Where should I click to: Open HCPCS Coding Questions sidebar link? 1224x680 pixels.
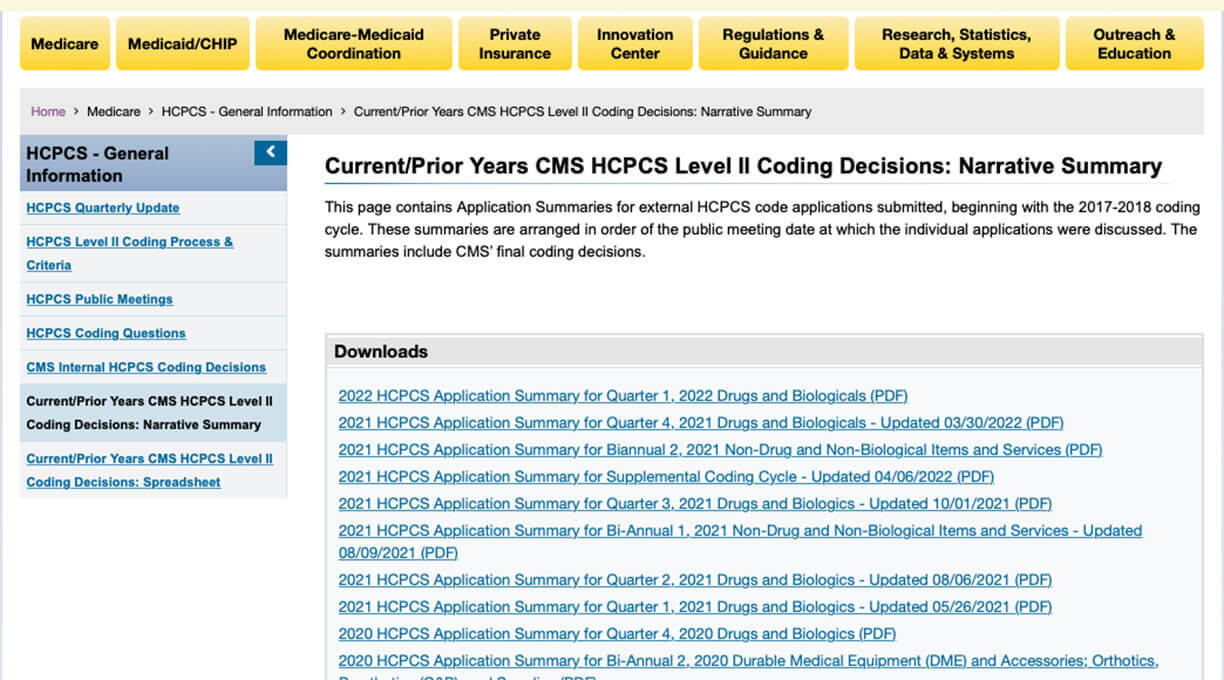click(106, 333)
